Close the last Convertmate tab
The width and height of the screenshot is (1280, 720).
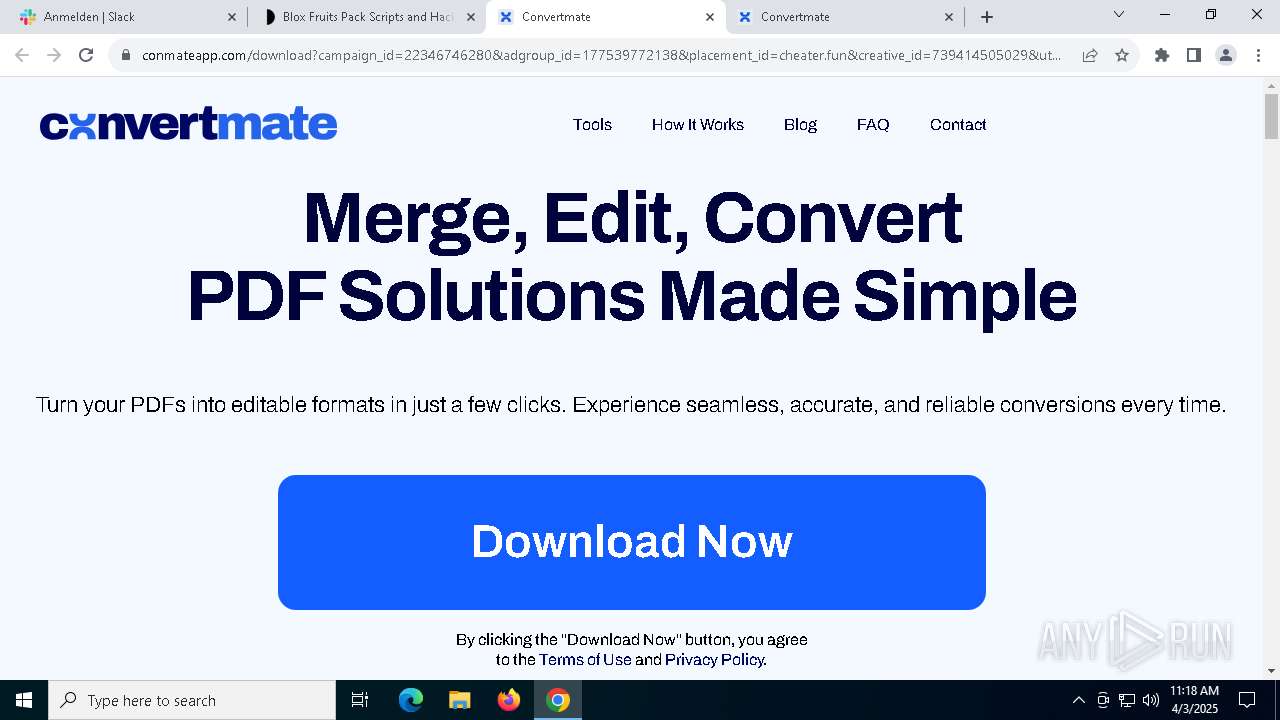[949, 17]
